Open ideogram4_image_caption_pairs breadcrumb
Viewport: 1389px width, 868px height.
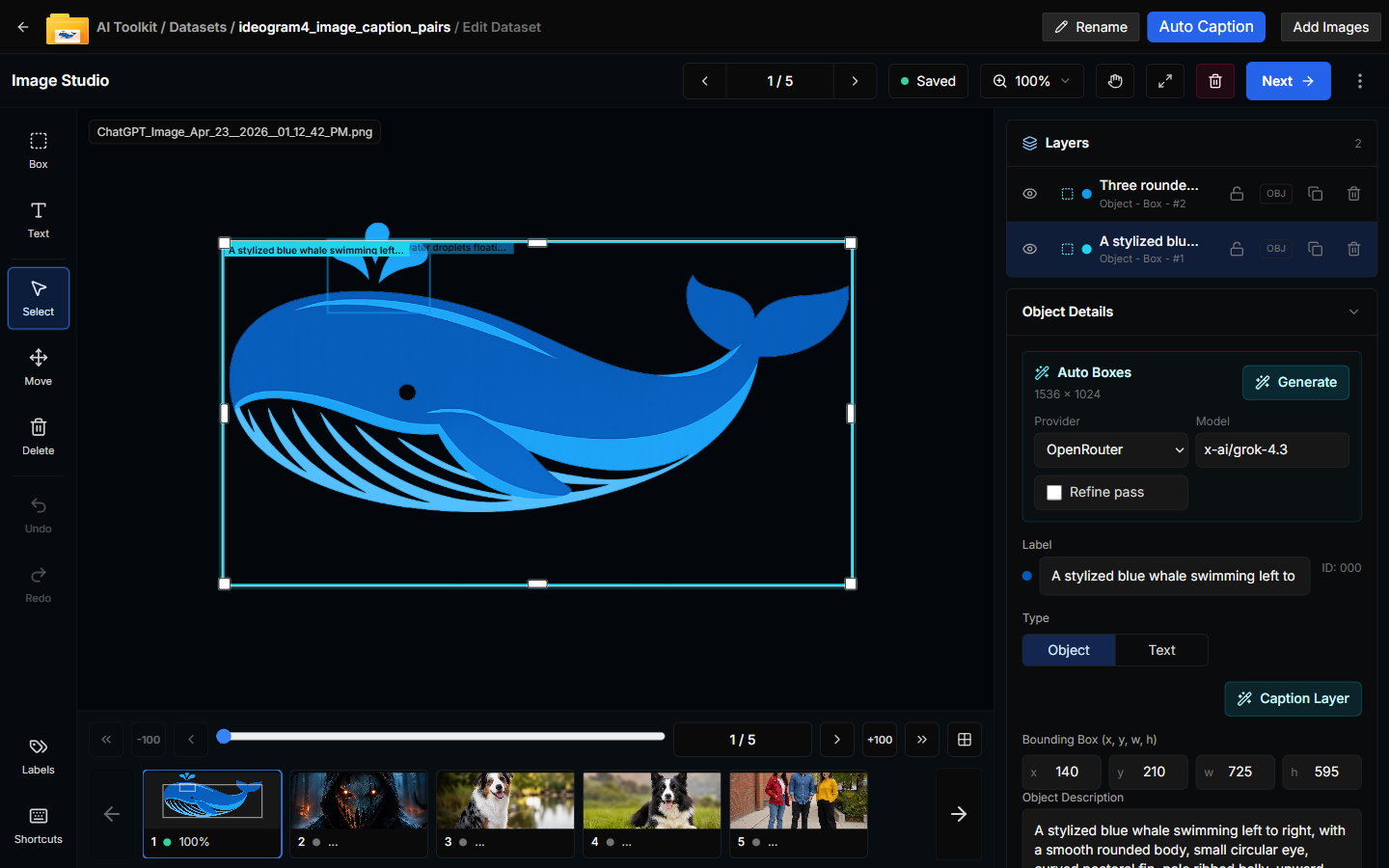tap(344, 27)
